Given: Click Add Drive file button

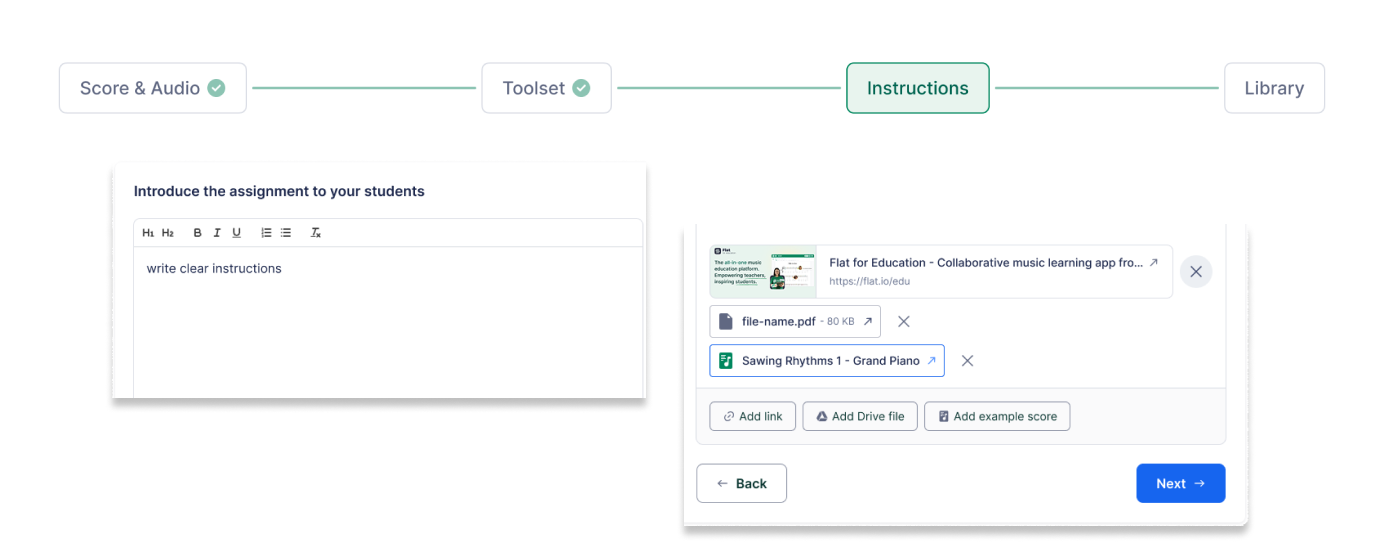Looking at the screenshot, I should [859, 416].
